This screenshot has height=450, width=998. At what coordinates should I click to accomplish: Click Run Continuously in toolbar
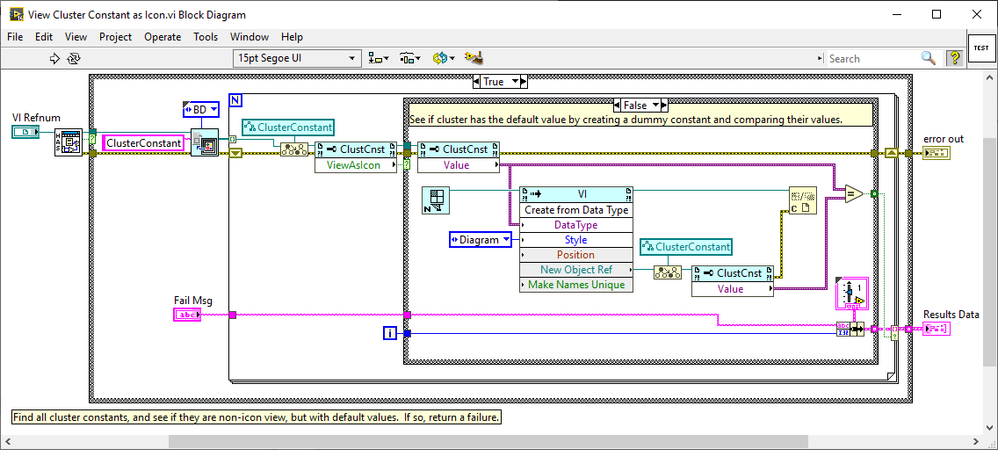[x=74, y=59]
